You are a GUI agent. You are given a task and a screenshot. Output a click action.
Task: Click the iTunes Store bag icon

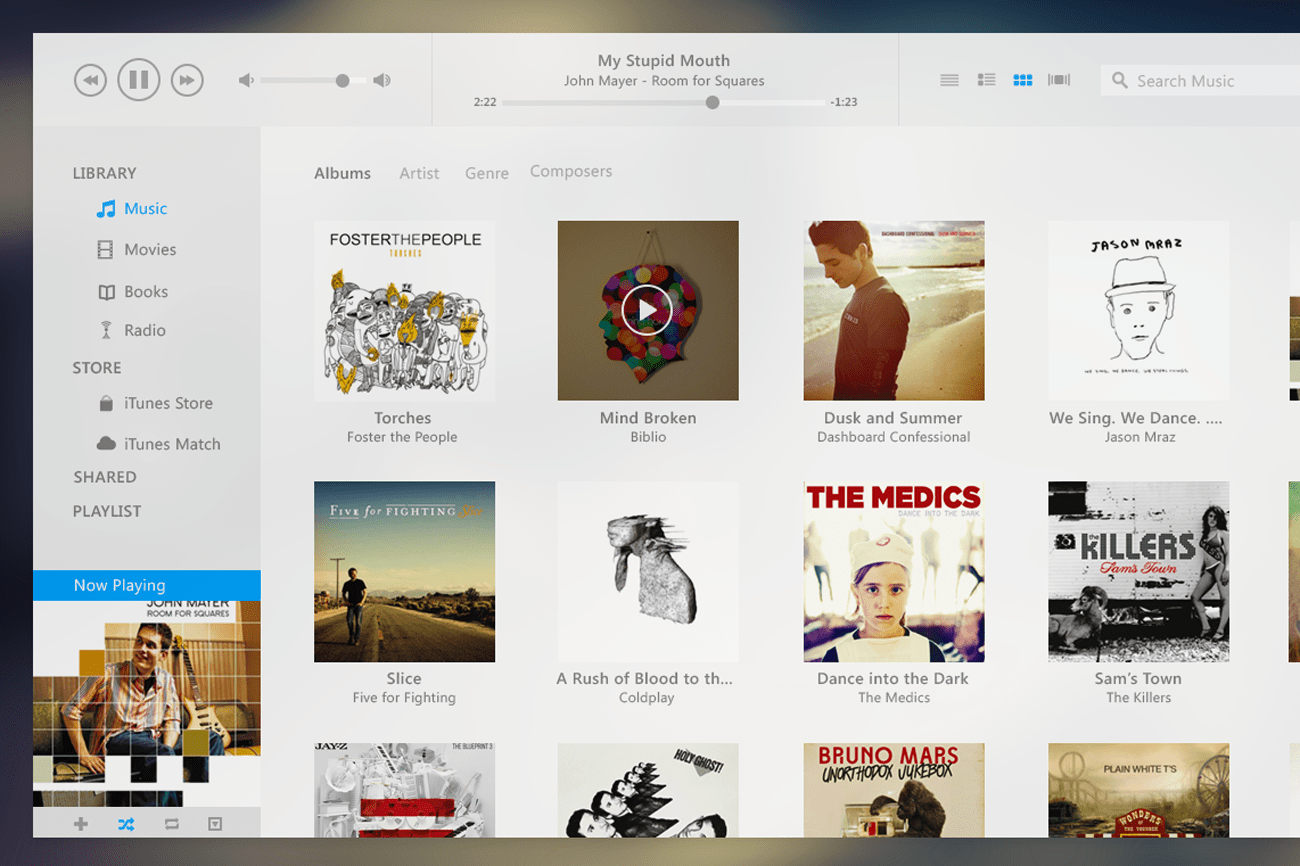click(106, 404)
